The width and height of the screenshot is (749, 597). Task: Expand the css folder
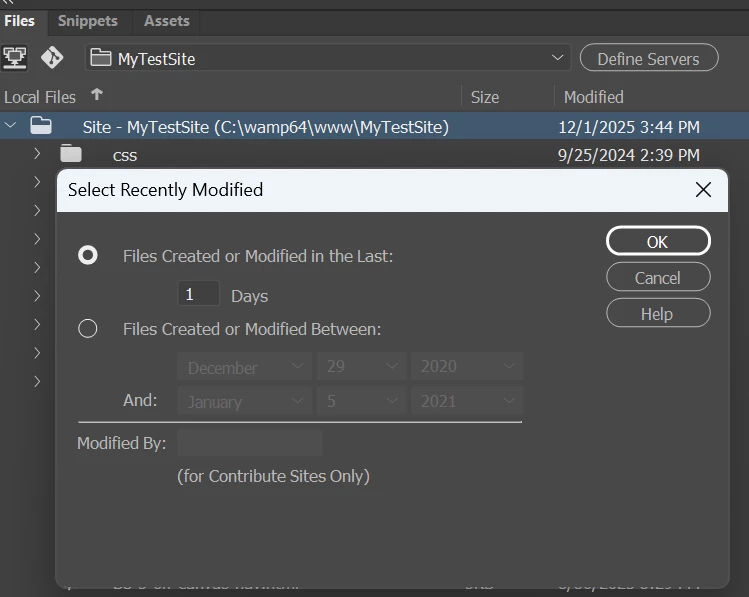coord(37,153)
